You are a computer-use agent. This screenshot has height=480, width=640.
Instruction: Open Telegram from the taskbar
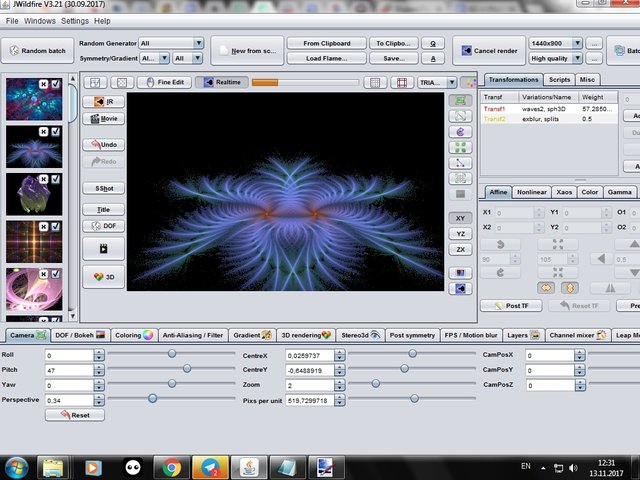209,466
